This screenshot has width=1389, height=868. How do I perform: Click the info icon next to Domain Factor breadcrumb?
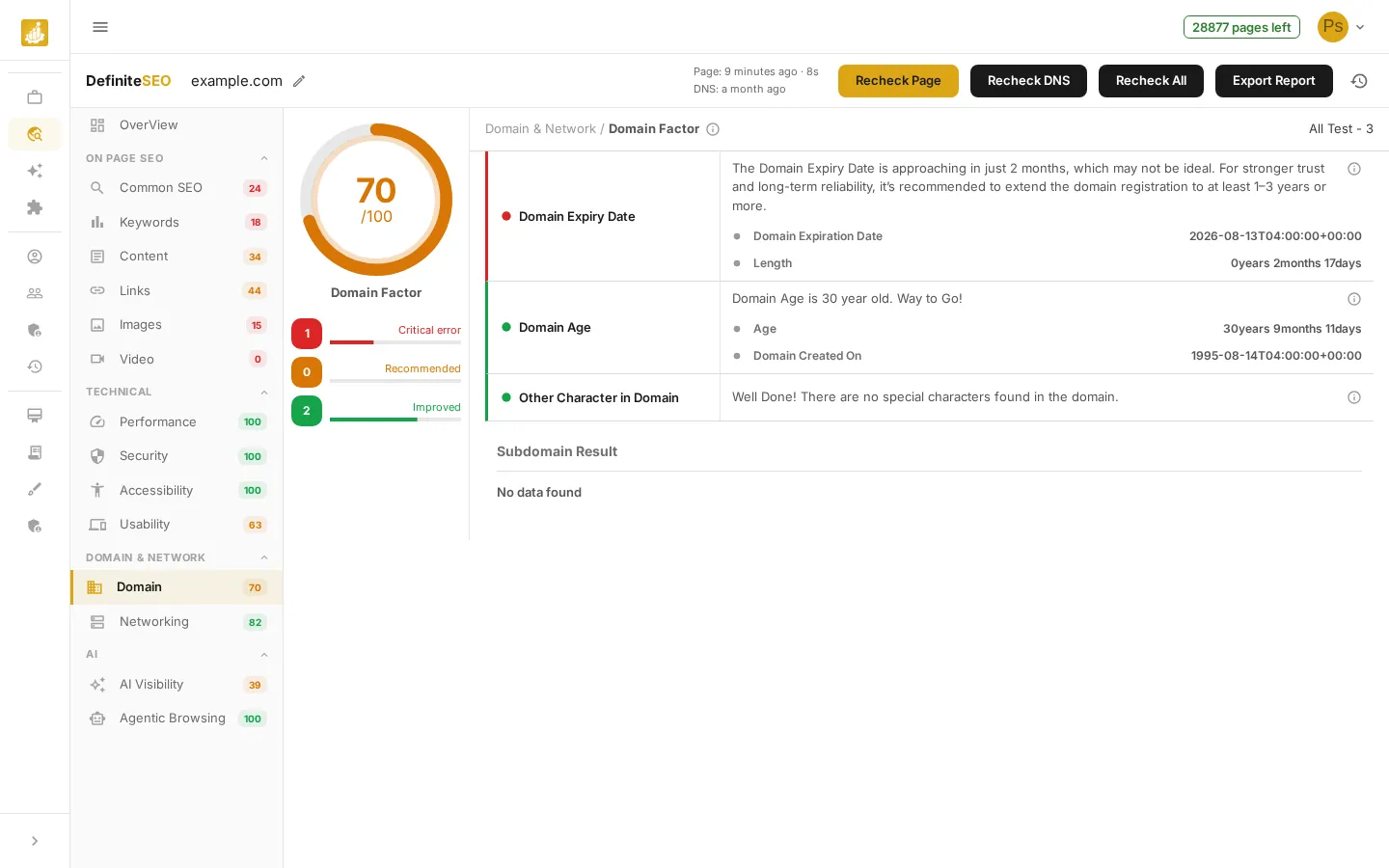click(x=713, y=129)
